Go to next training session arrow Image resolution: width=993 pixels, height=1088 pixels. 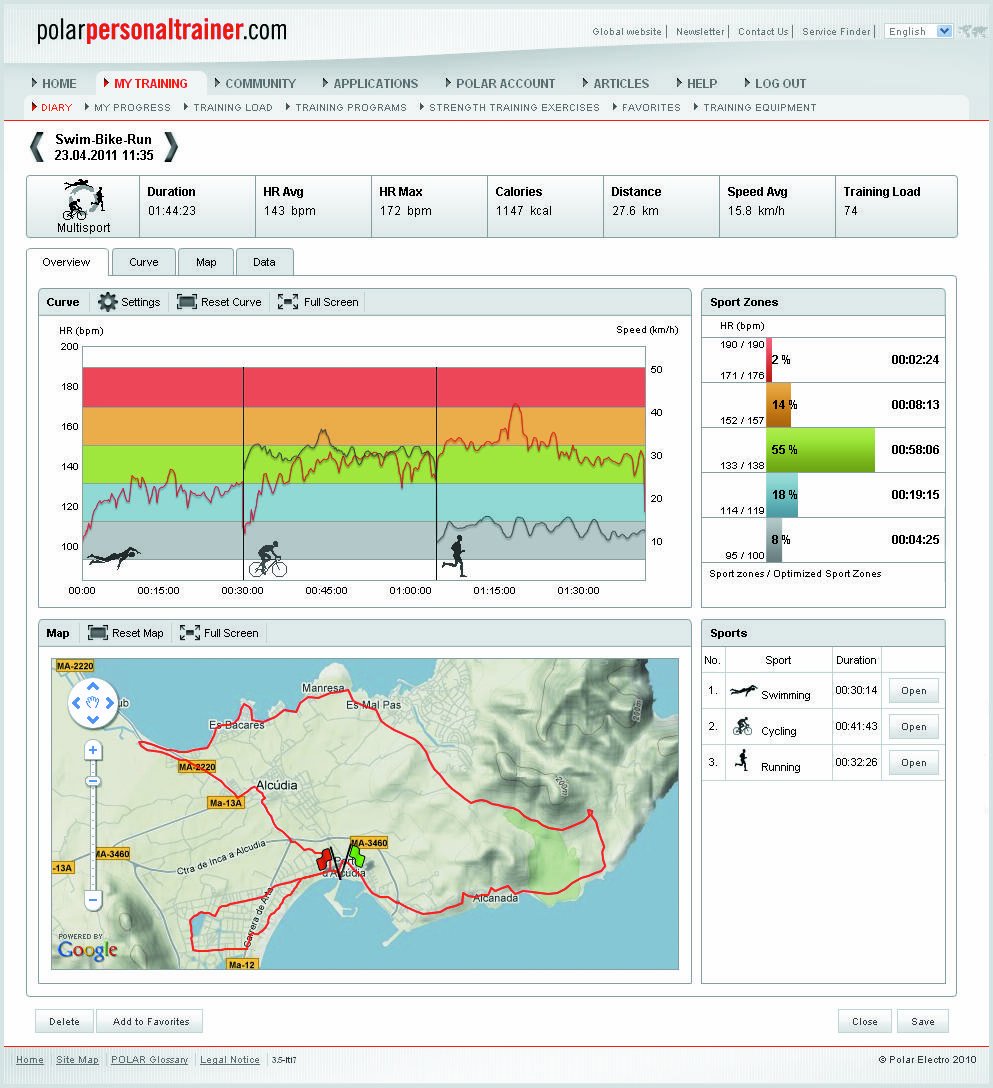click(x=171, y=147)
